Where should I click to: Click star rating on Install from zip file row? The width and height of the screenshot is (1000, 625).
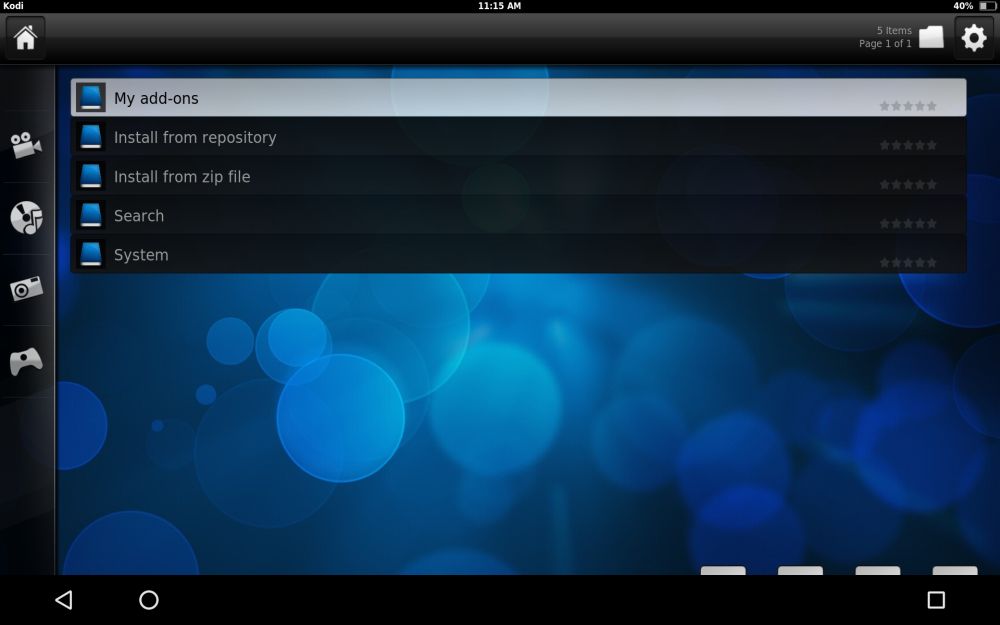pos(908,184)
